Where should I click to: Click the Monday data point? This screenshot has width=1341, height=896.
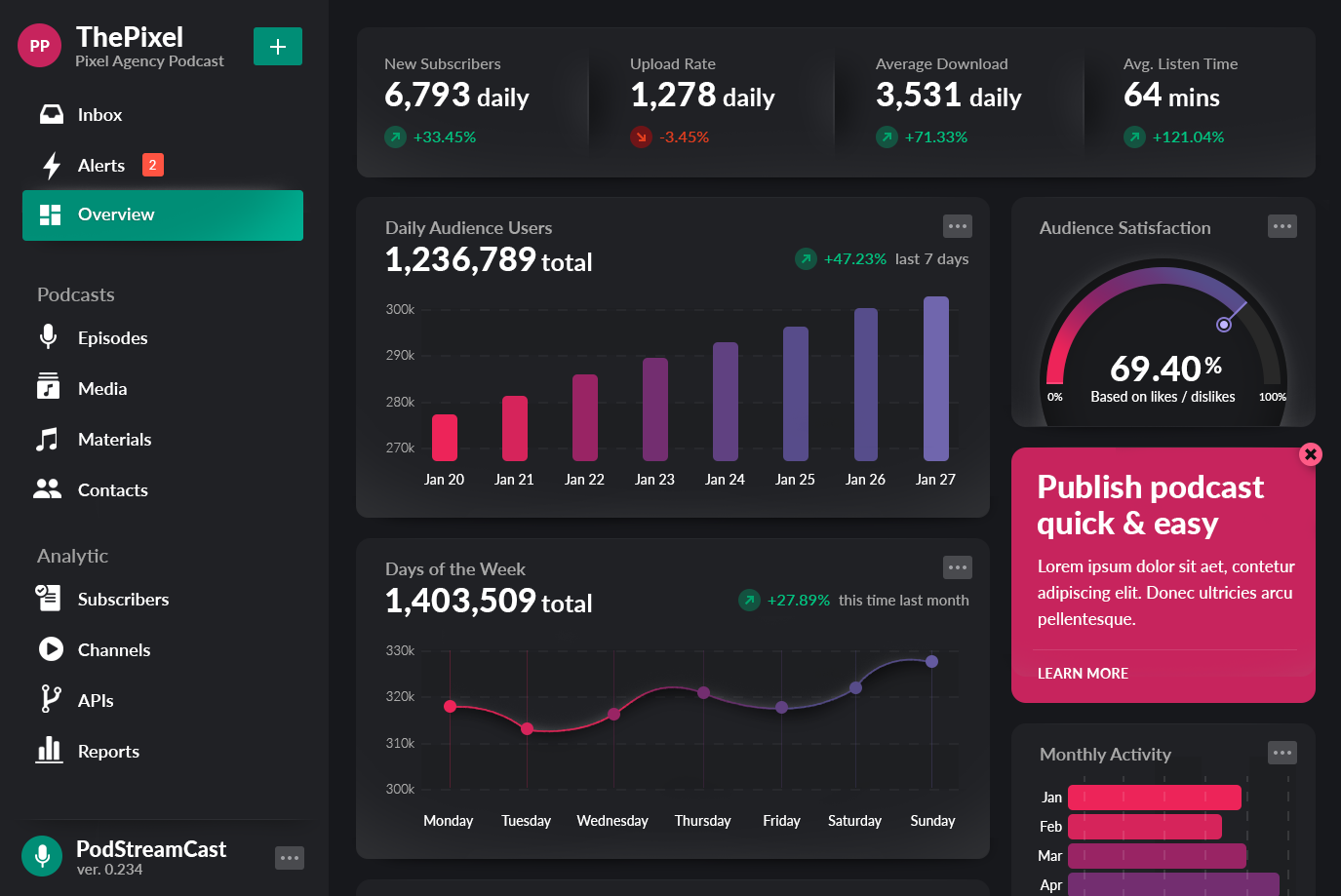pyautogui.click(x=450, y=706)
